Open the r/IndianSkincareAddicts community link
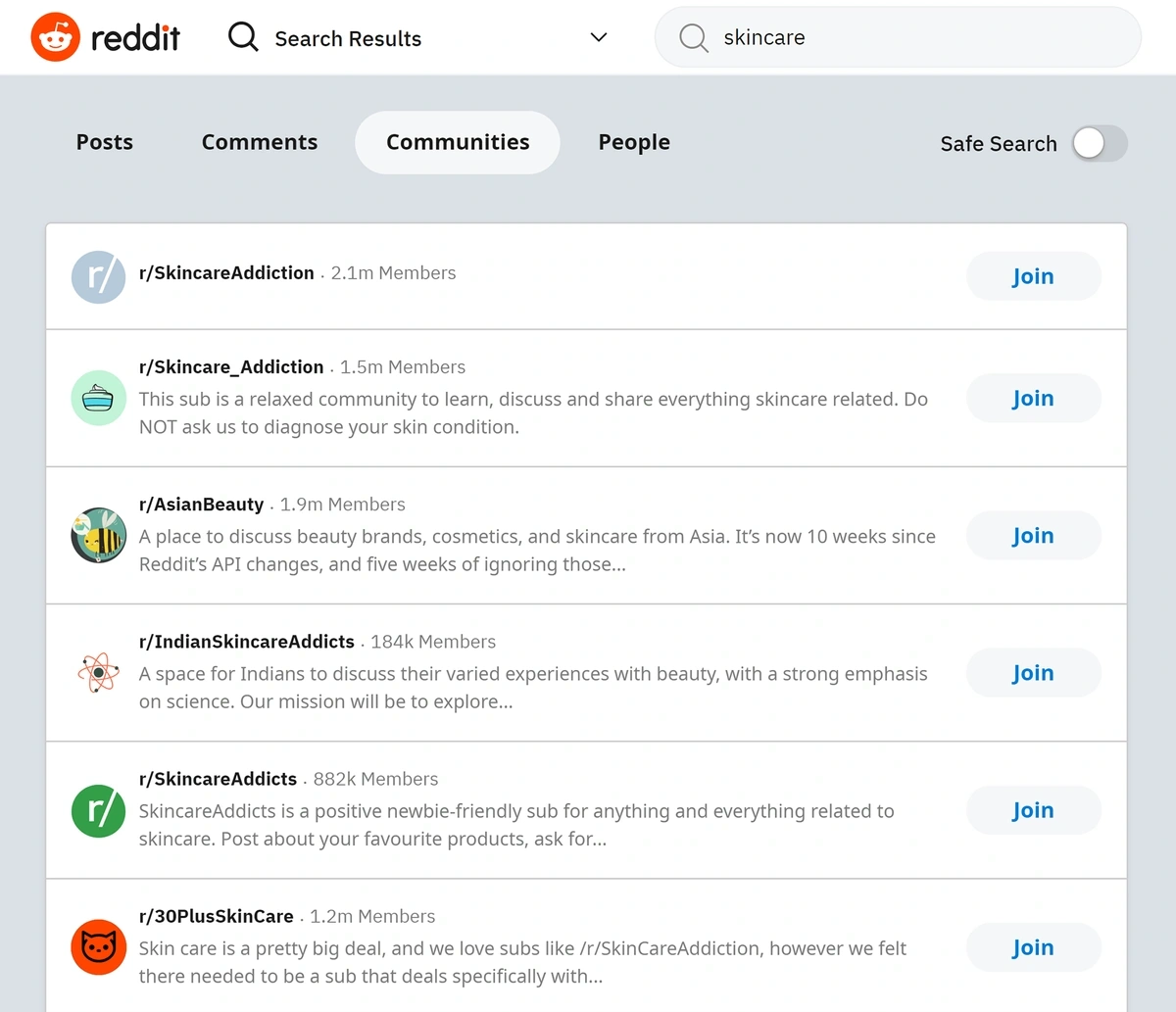The width and height of the screenshot is (1176, 1012). (x=247, y=642)
